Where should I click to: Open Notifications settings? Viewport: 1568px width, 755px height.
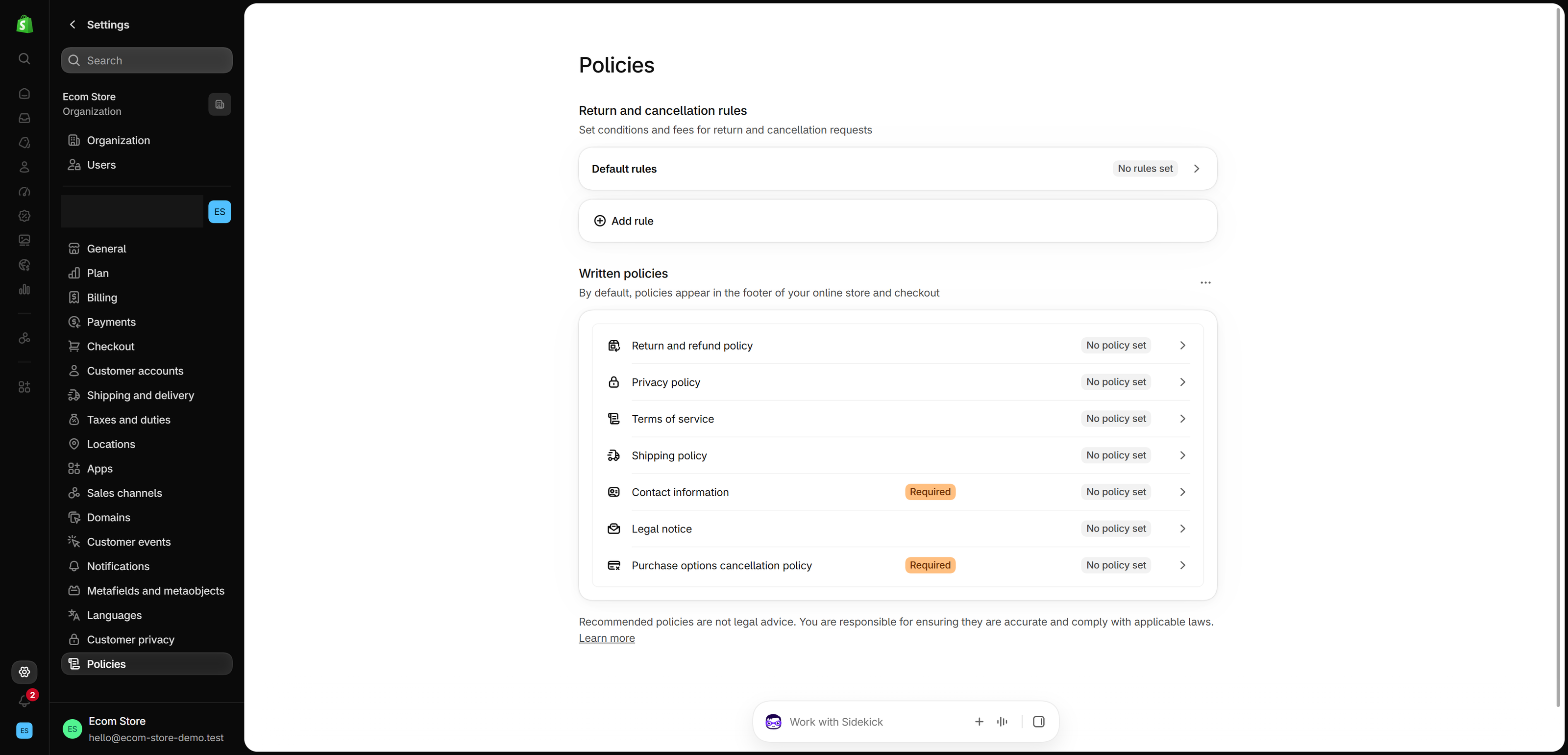tap(147, 566)
